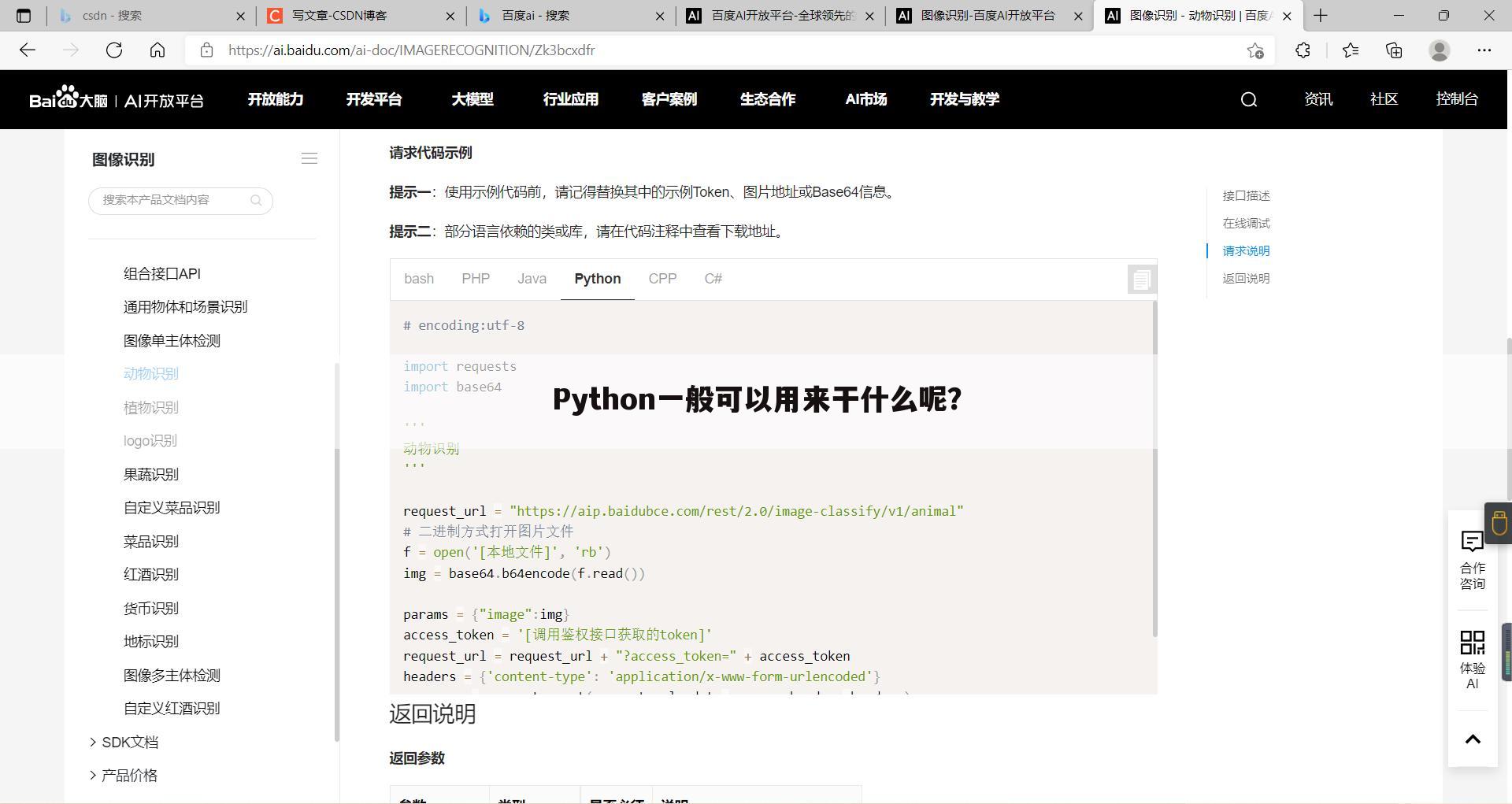Go back using the browser back arrow
The width and height of the screenshot is (1512, 804).
(x=28, y=50)
